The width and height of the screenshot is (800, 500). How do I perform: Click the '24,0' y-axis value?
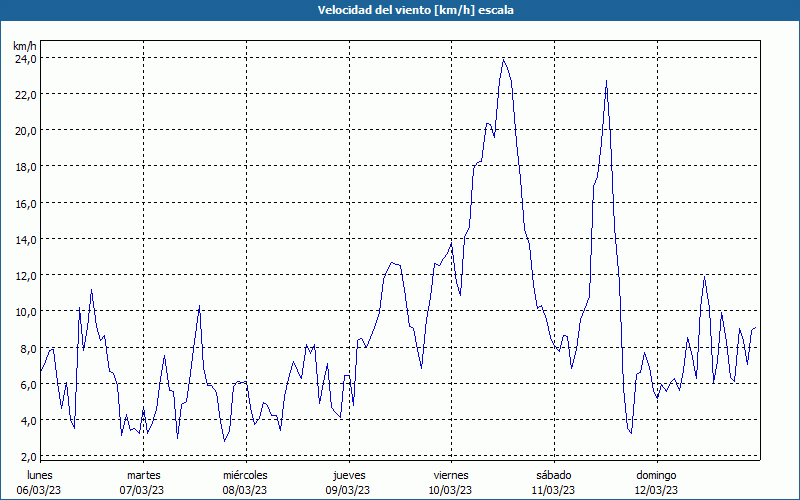click(x=26, y=59)
